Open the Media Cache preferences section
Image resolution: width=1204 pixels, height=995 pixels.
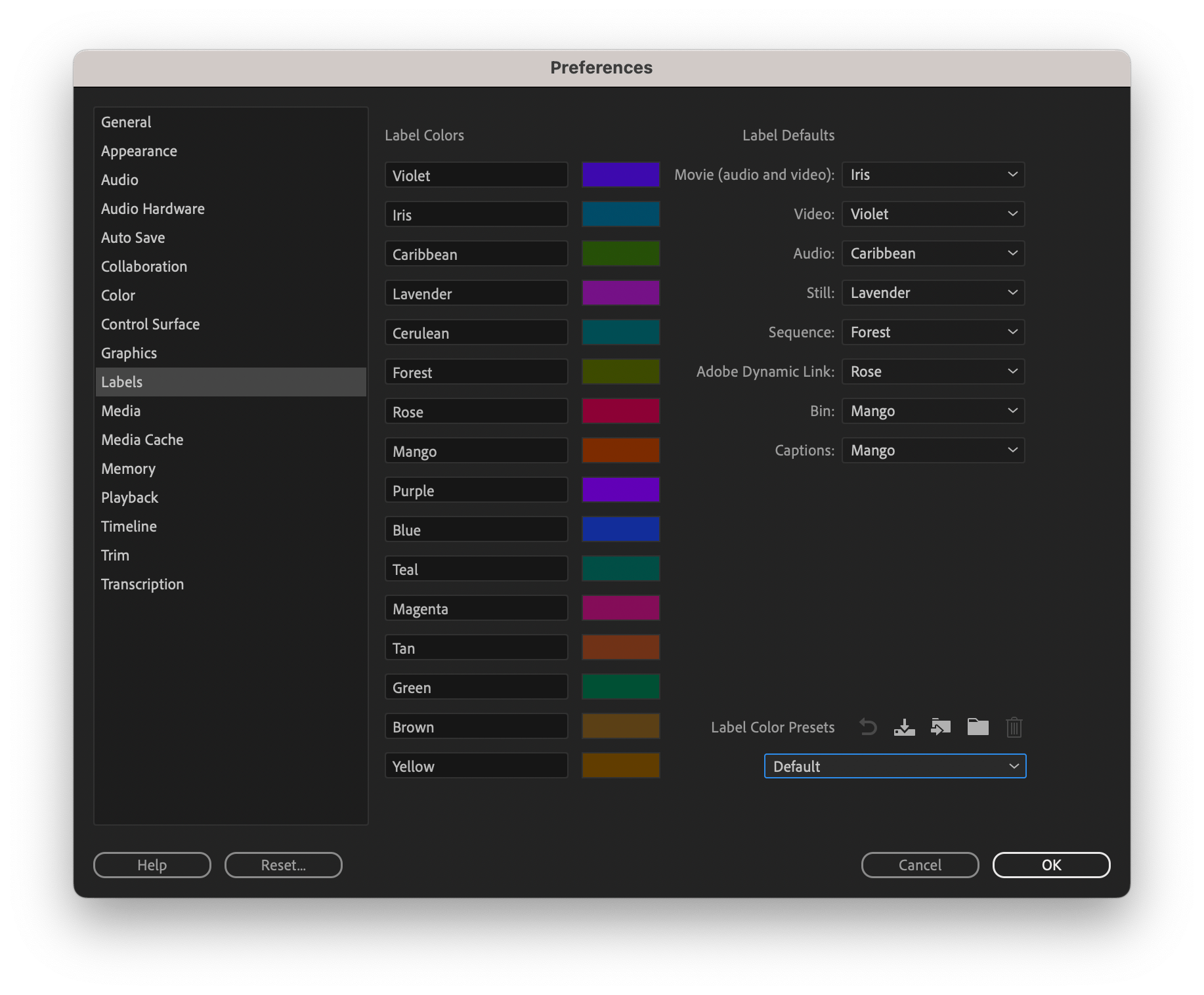(142, 440)
